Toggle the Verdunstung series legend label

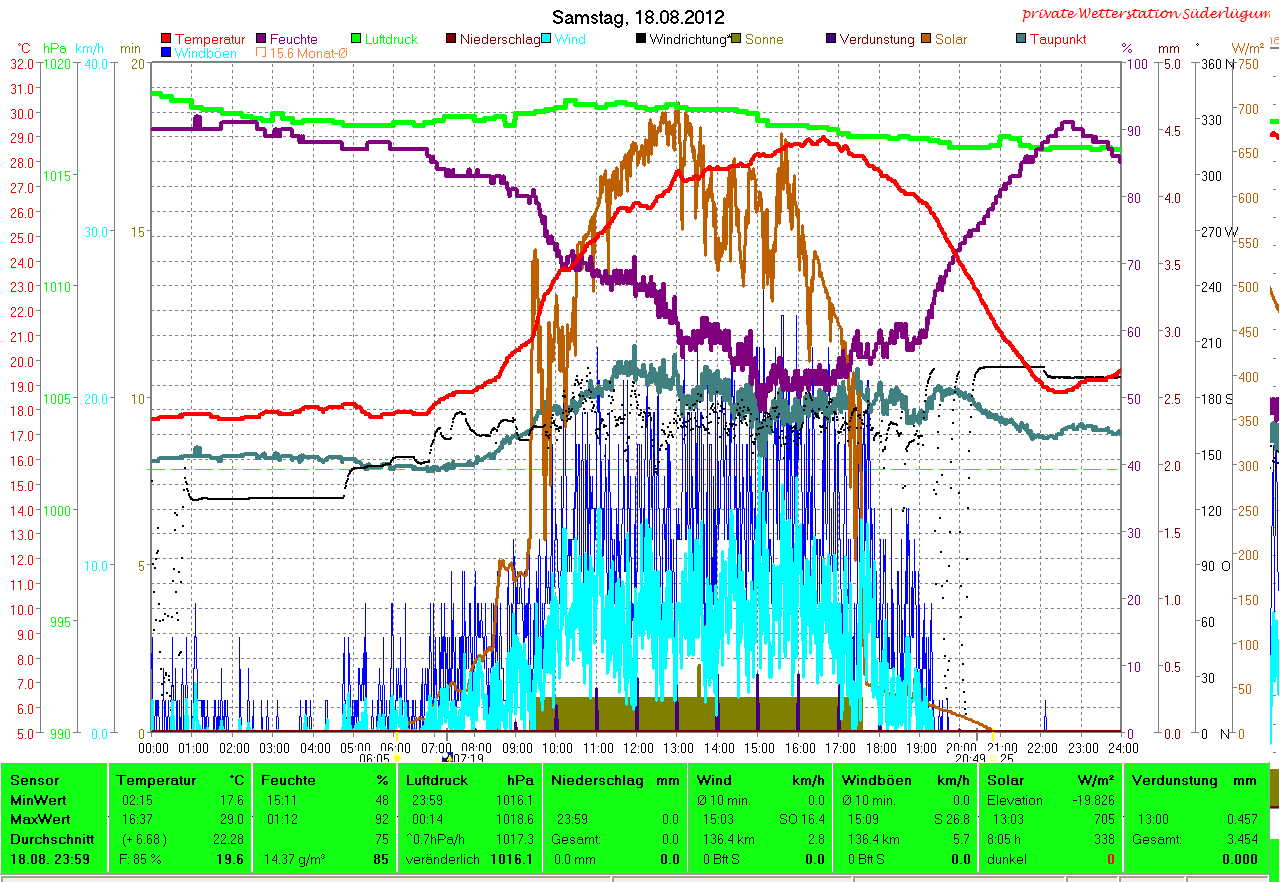pyautogui.click(x=877, y=40)
